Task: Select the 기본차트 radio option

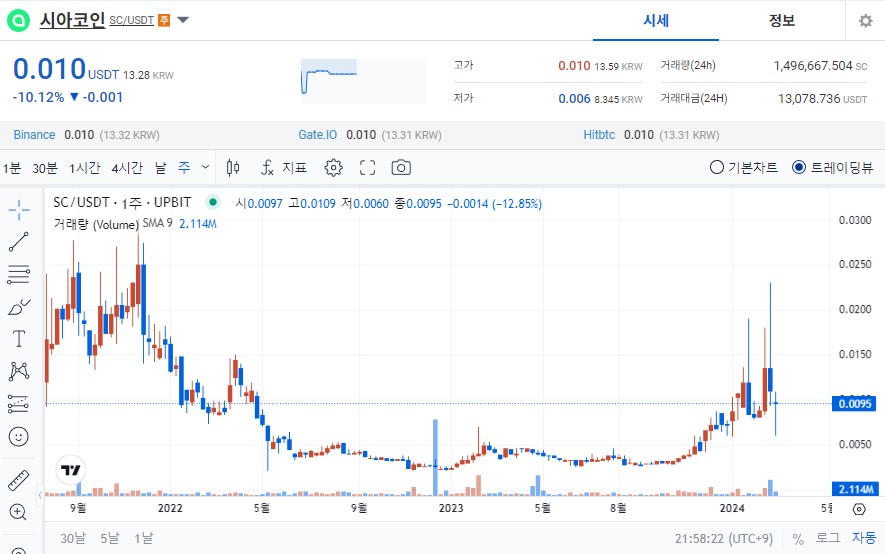Action: pyautogui.click(x=743, y=168)
